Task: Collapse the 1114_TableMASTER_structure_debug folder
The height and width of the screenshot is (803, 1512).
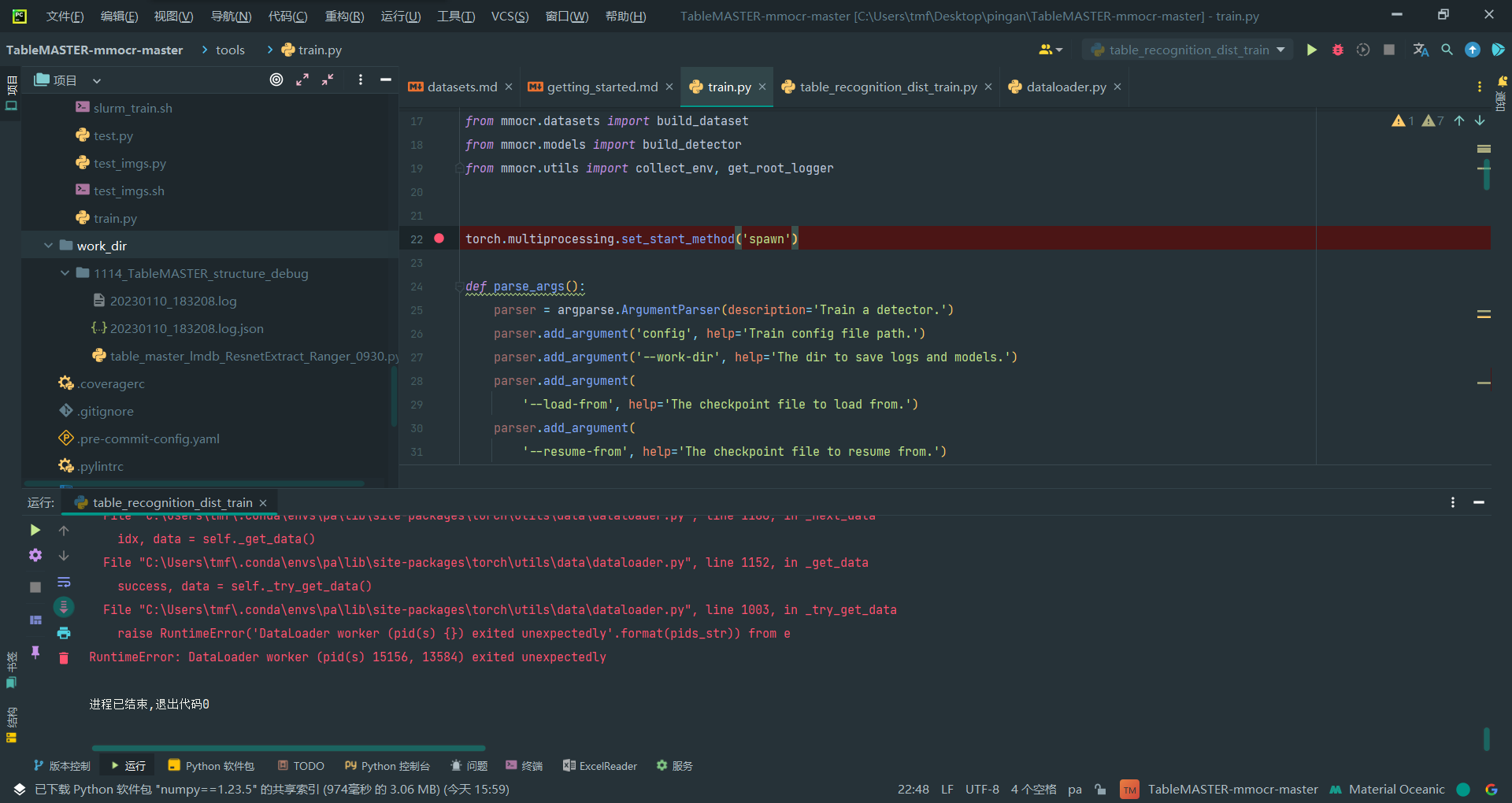Action: click(x=65, y=273)
